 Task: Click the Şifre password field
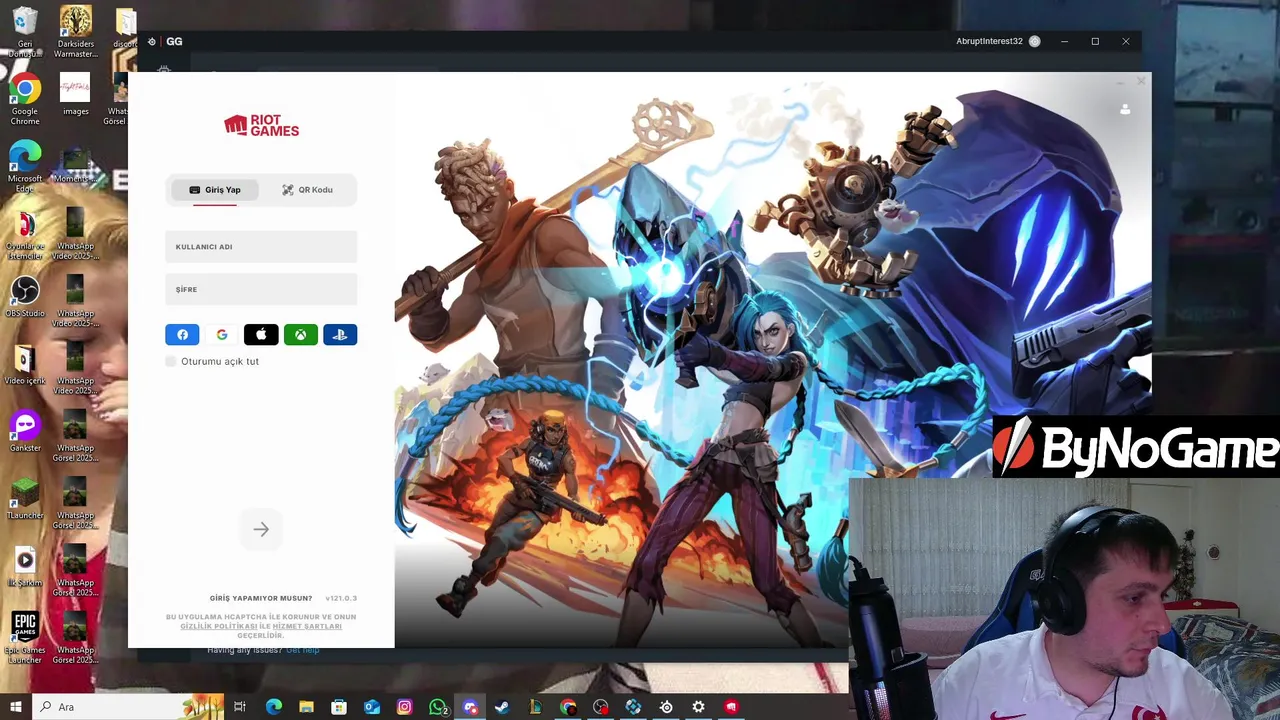261,289
